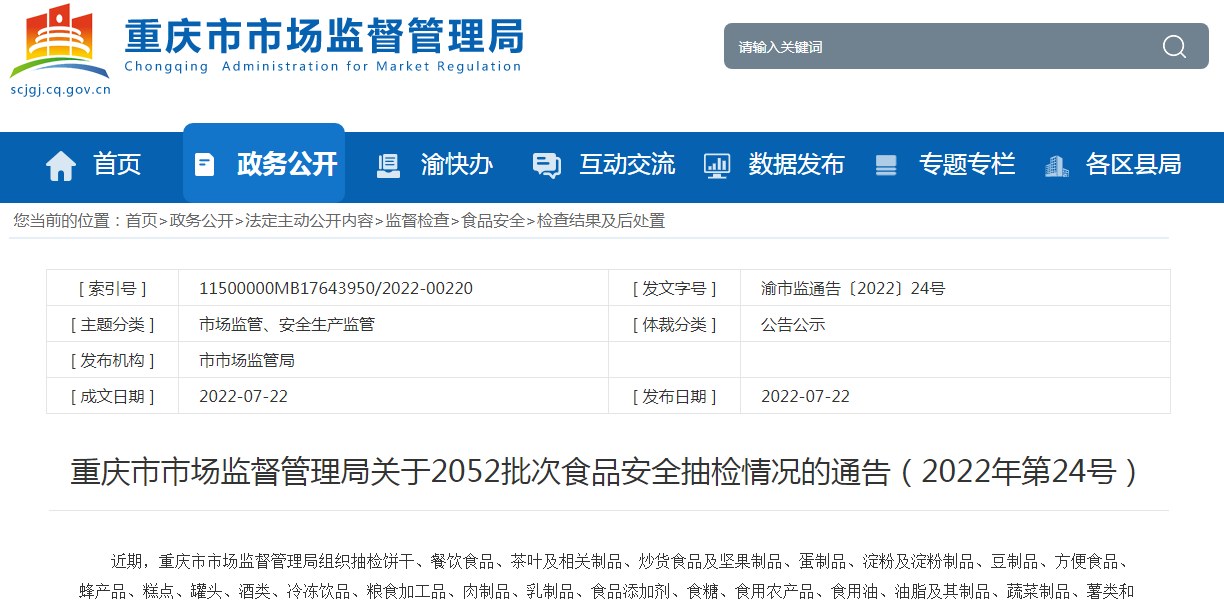Click the buildings icon beside 各区县局
The image size is (1224, 606).
[1056, 165]
